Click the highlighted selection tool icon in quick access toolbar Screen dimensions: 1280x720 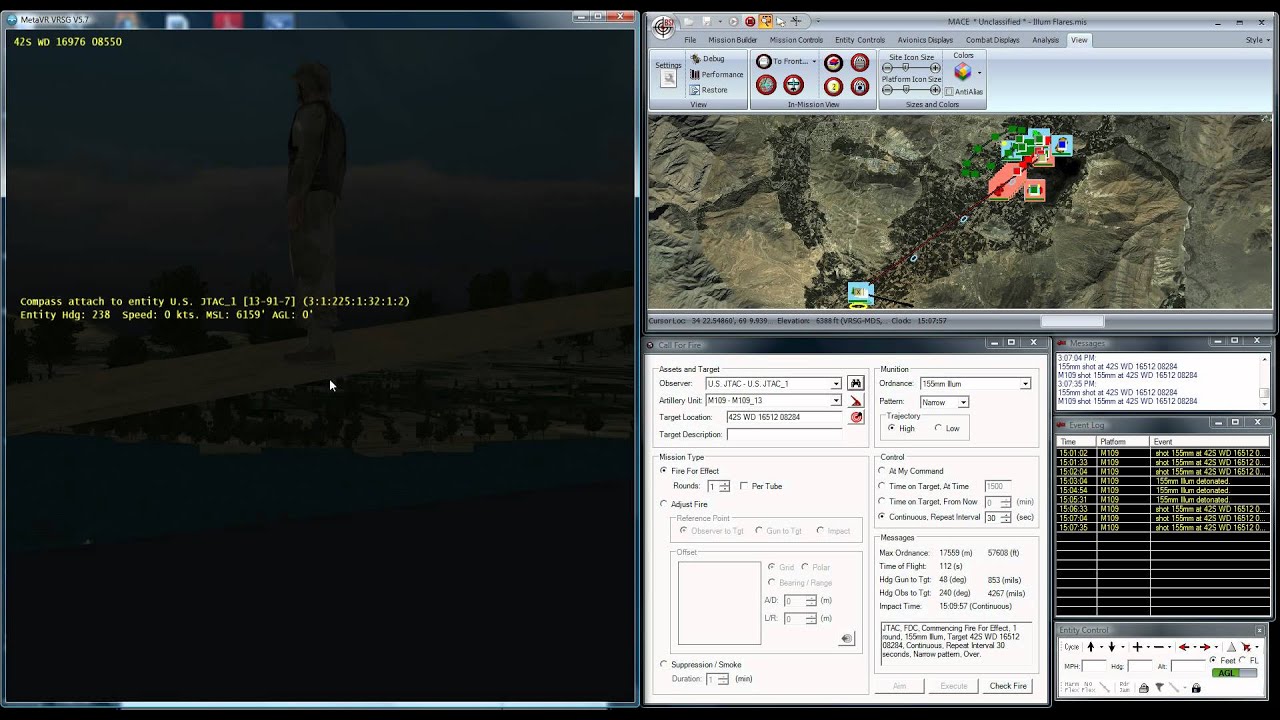[765, 21]
